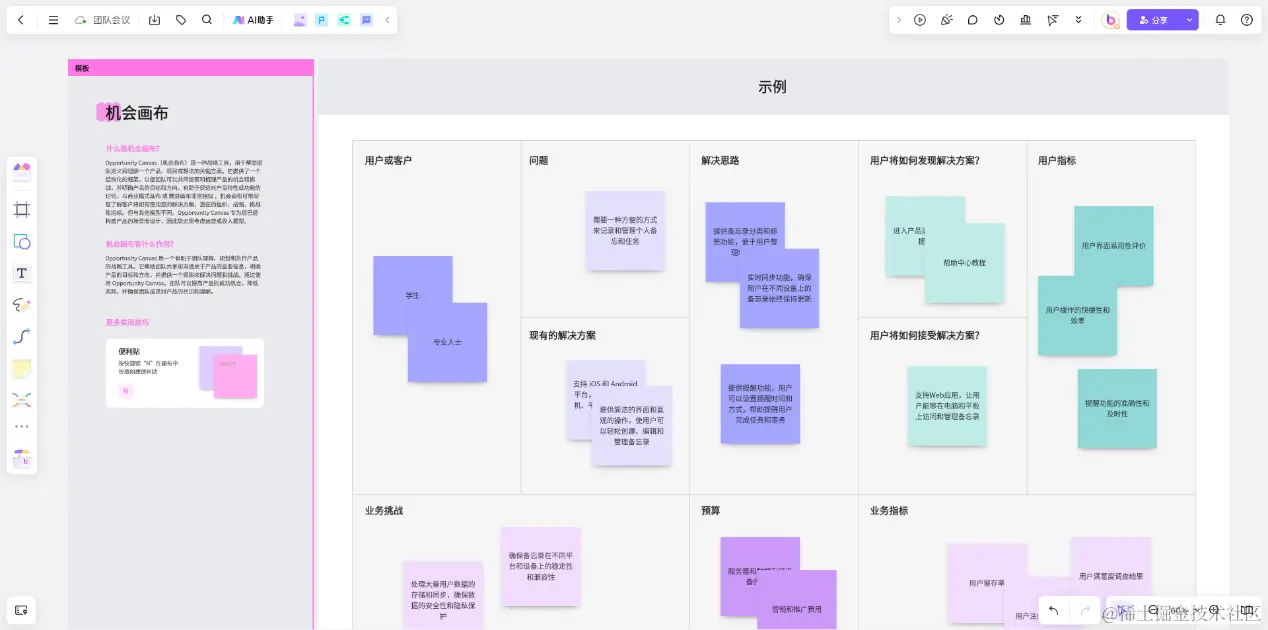Select the yellow sticky note tool
This screenshot has height=630, width=1268.
[x=22, y=369]
